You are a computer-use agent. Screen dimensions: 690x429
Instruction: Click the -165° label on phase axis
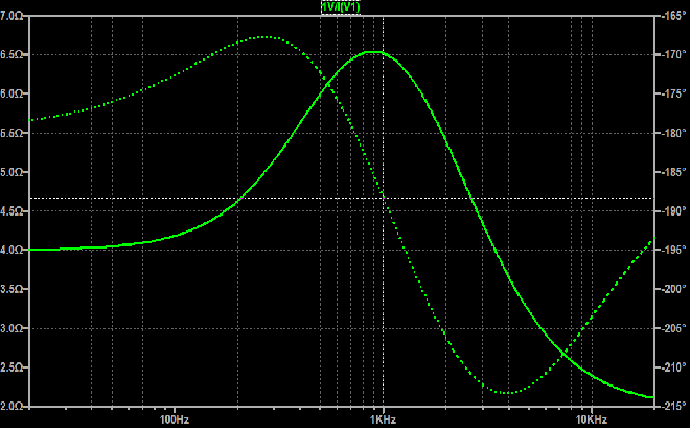[x=672, y=16]
